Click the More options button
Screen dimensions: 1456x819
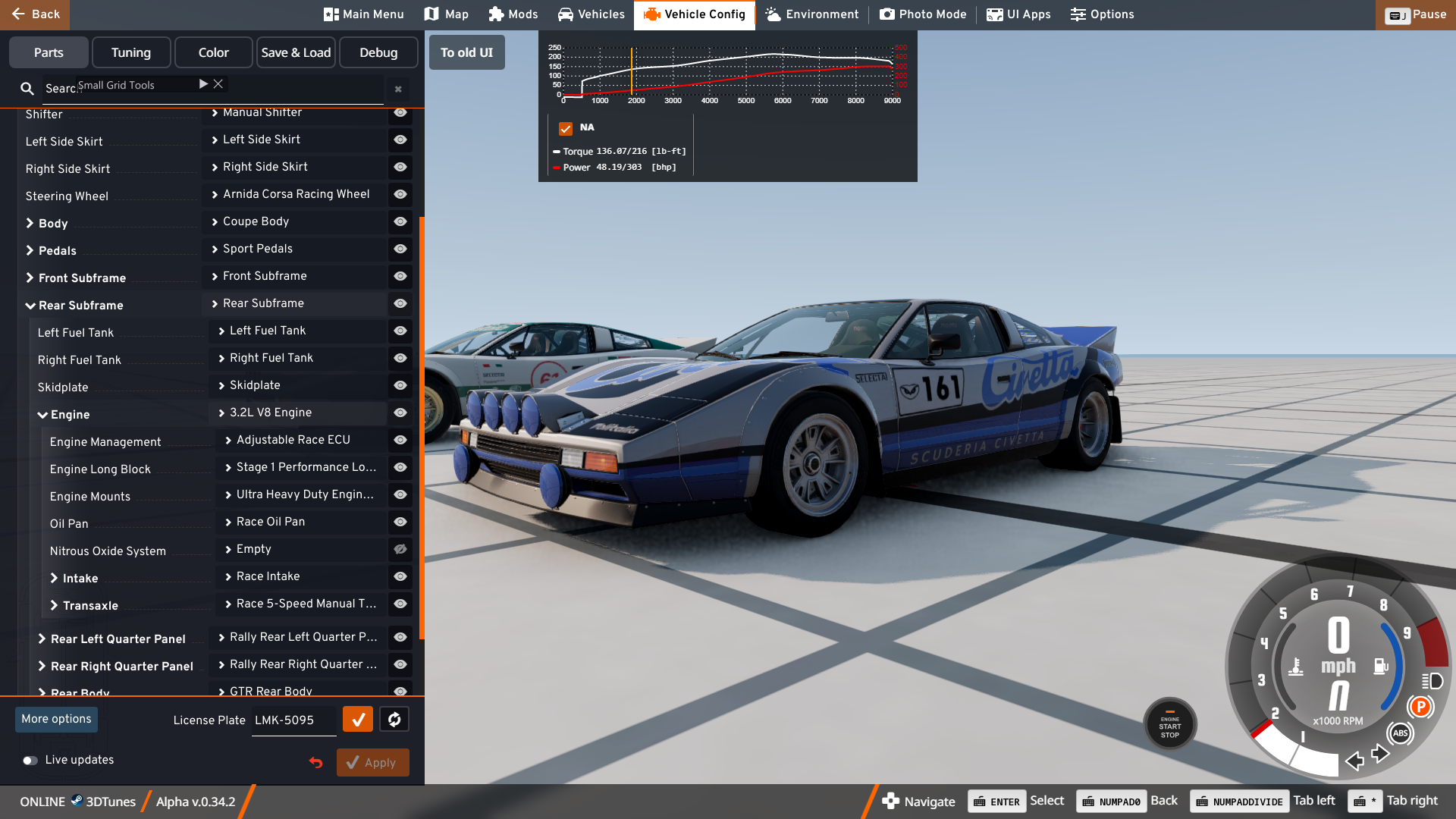[56, 719]
